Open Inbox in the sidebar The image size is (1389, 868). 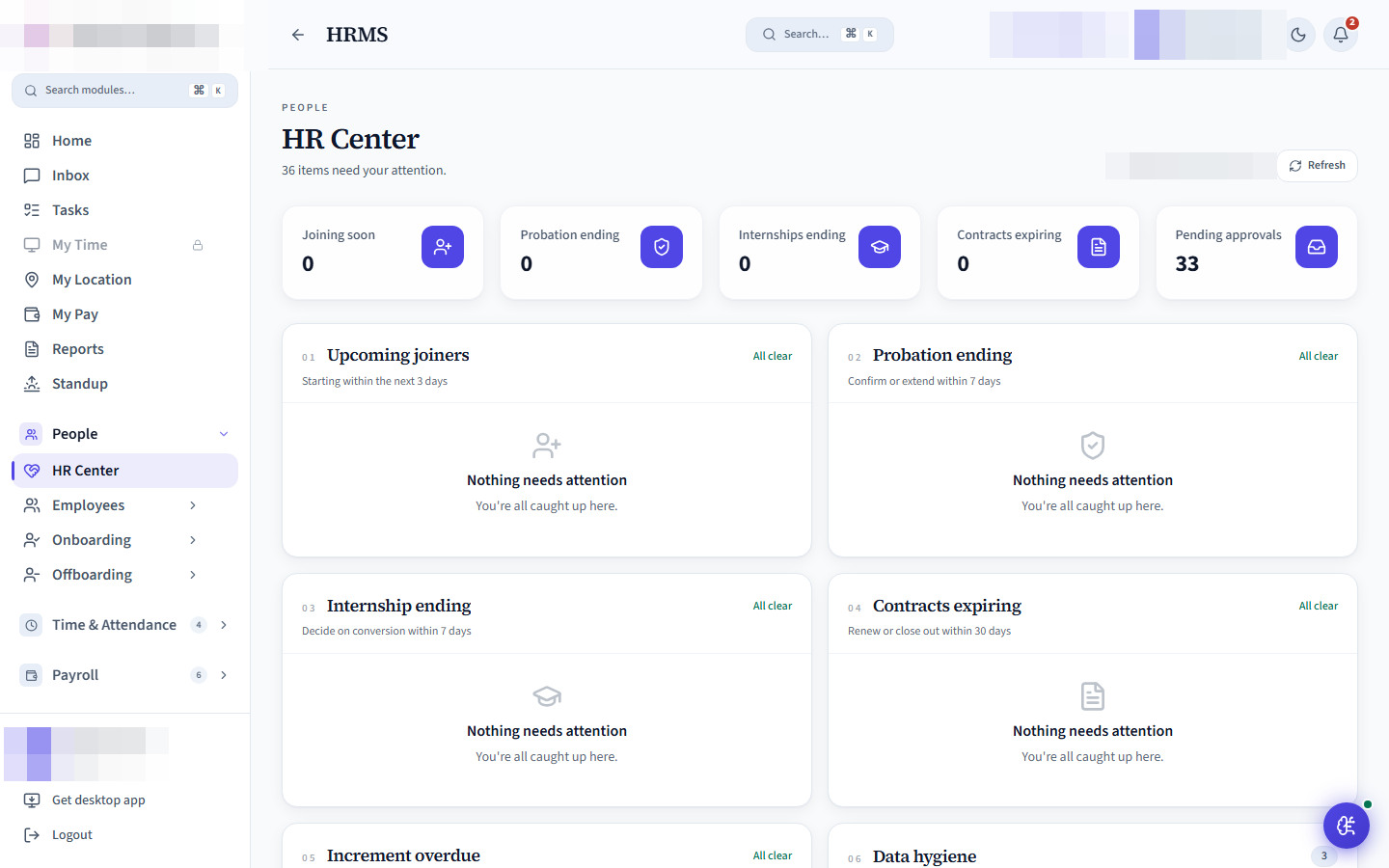[124, 176]
